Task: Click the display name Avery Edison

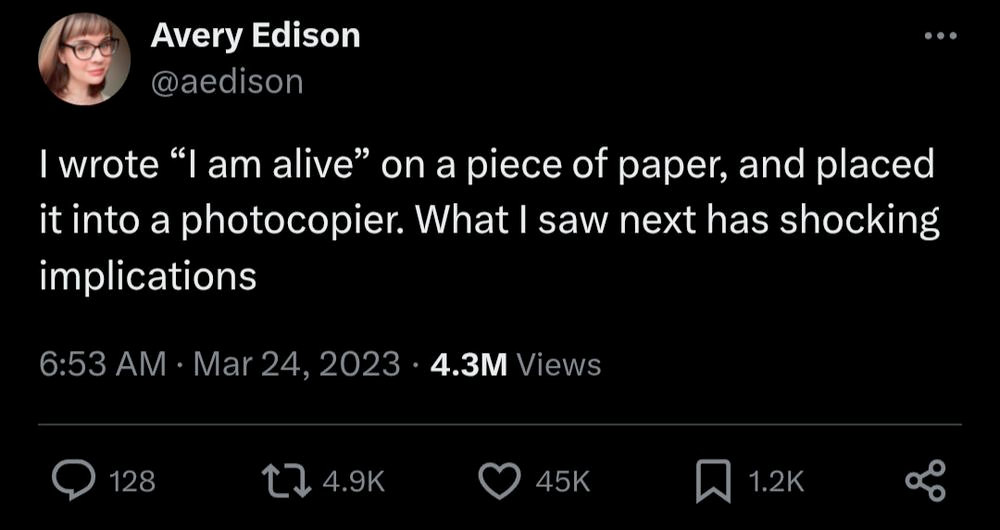Action: (x=255, y=36)
